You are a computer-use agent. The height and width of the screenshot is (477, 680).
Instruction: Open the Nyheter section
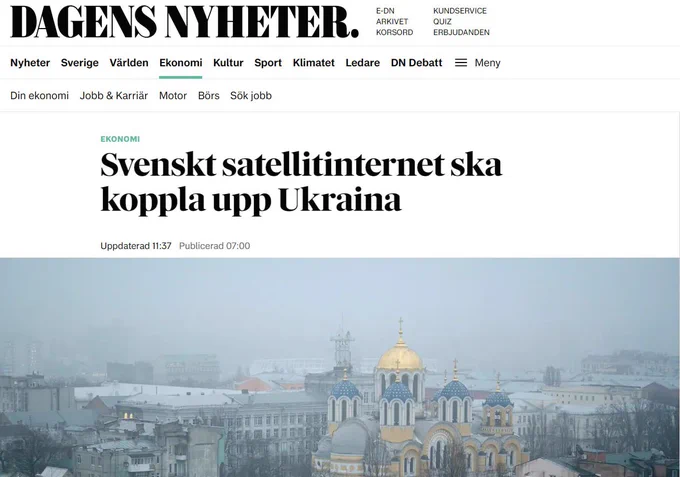(x=30, y=63)
